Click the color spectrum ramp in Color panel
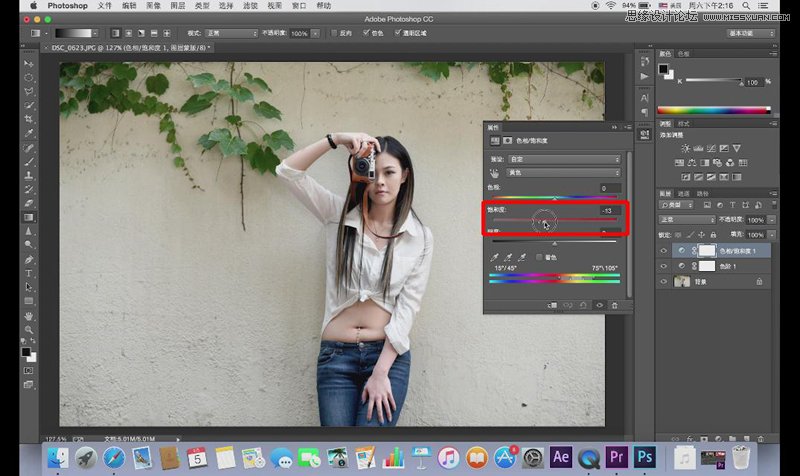Screen dimensions: 800x476 (x=714, y=110)
